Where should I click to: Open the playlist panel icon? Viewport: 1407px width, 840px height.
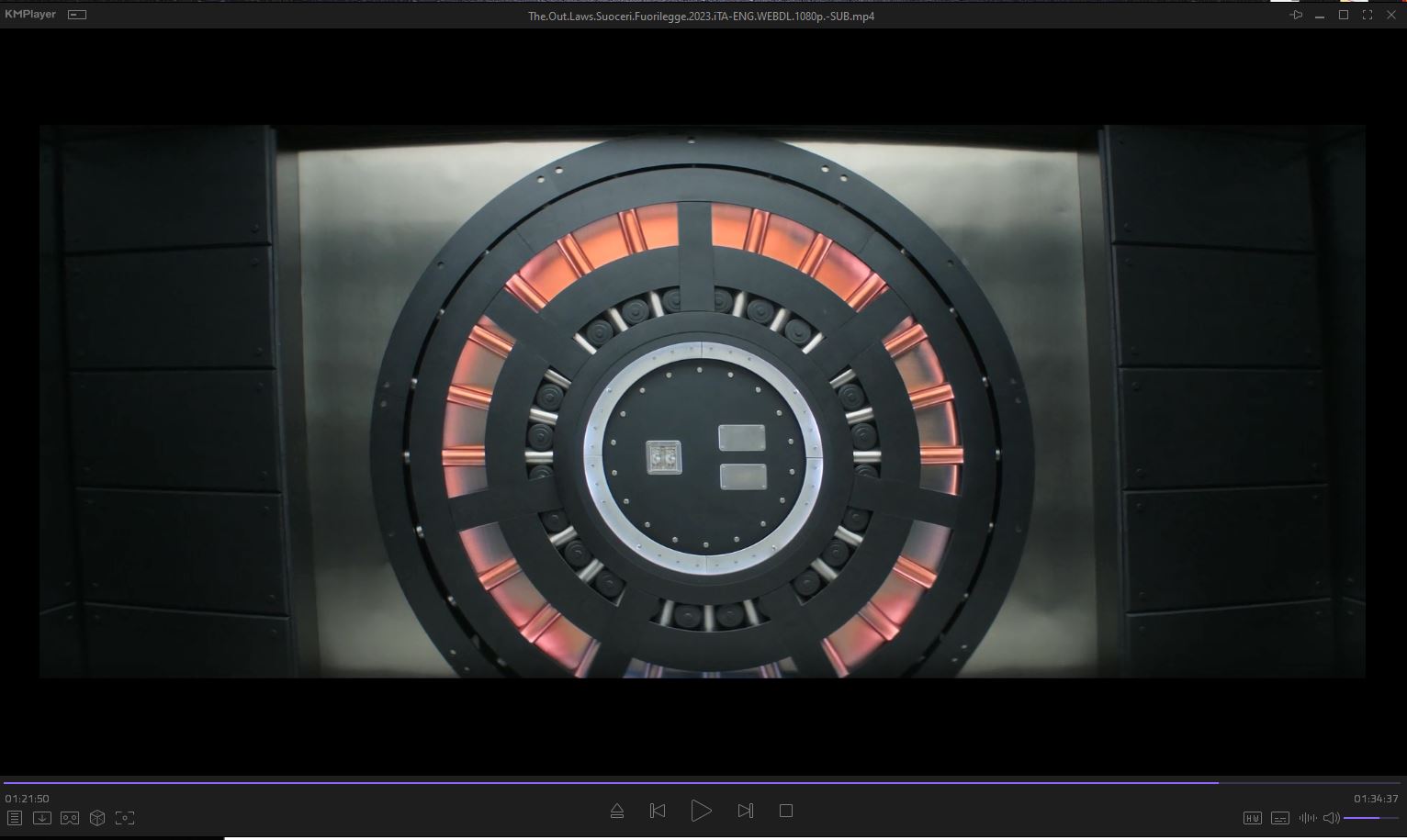(x=15, y=818)
